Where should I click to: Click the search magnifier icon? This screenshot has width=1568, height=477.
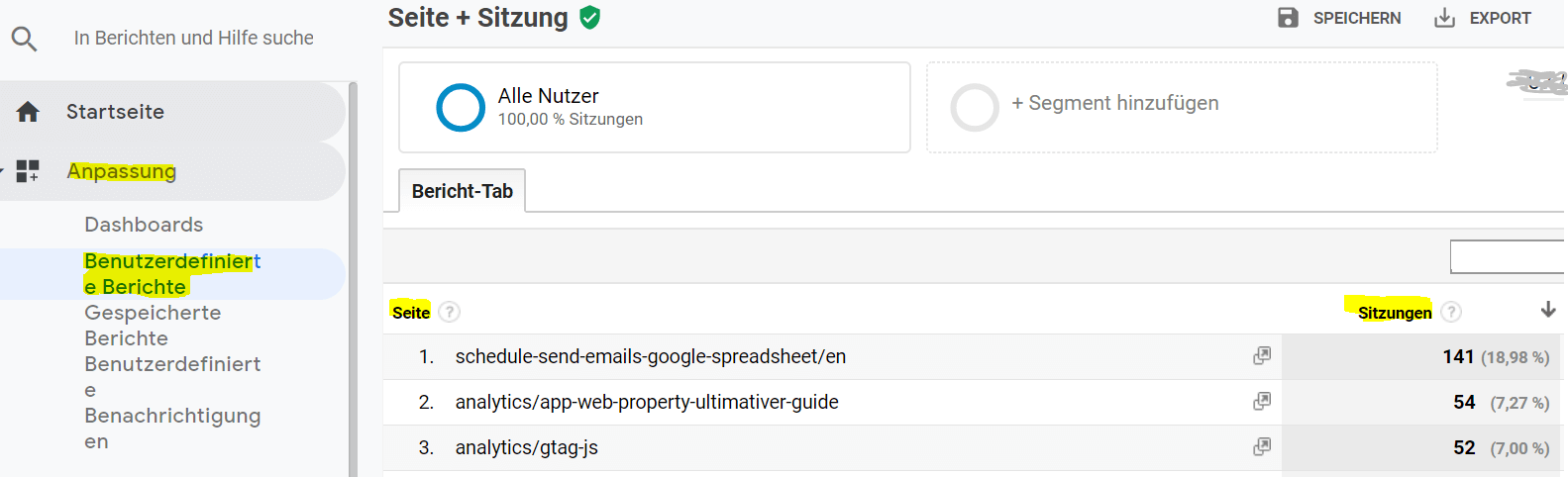click(x=24, y=39)
